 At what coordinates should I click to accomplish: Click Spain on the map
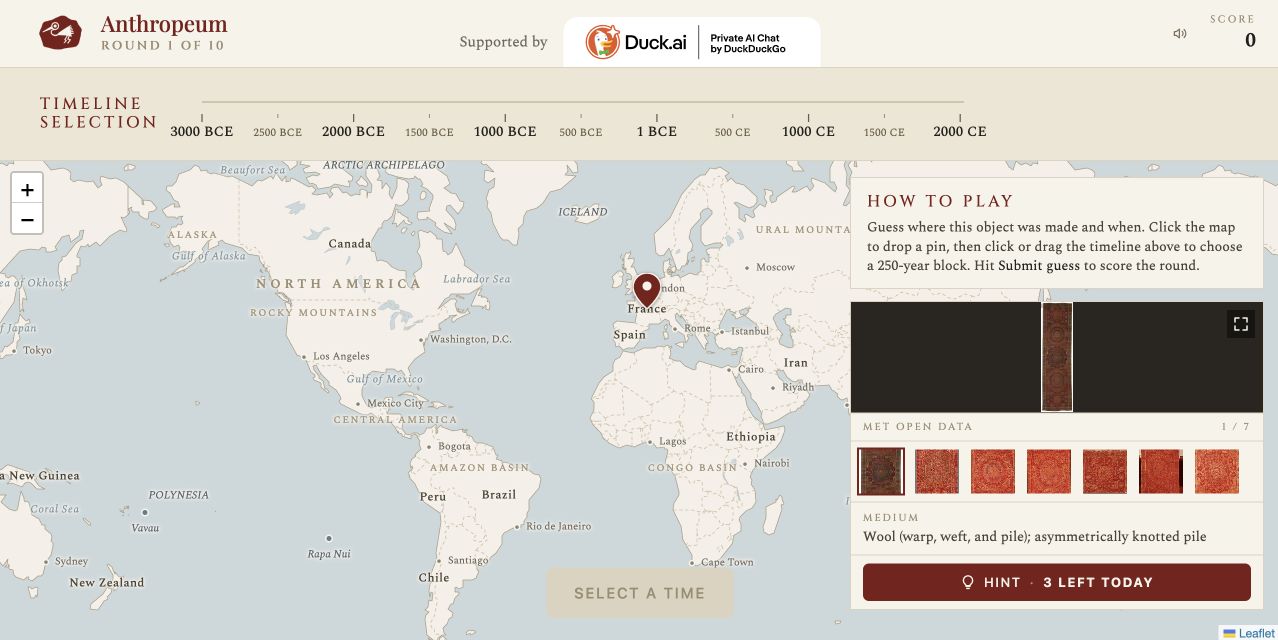pyautogui.click(x=630, y=334)
